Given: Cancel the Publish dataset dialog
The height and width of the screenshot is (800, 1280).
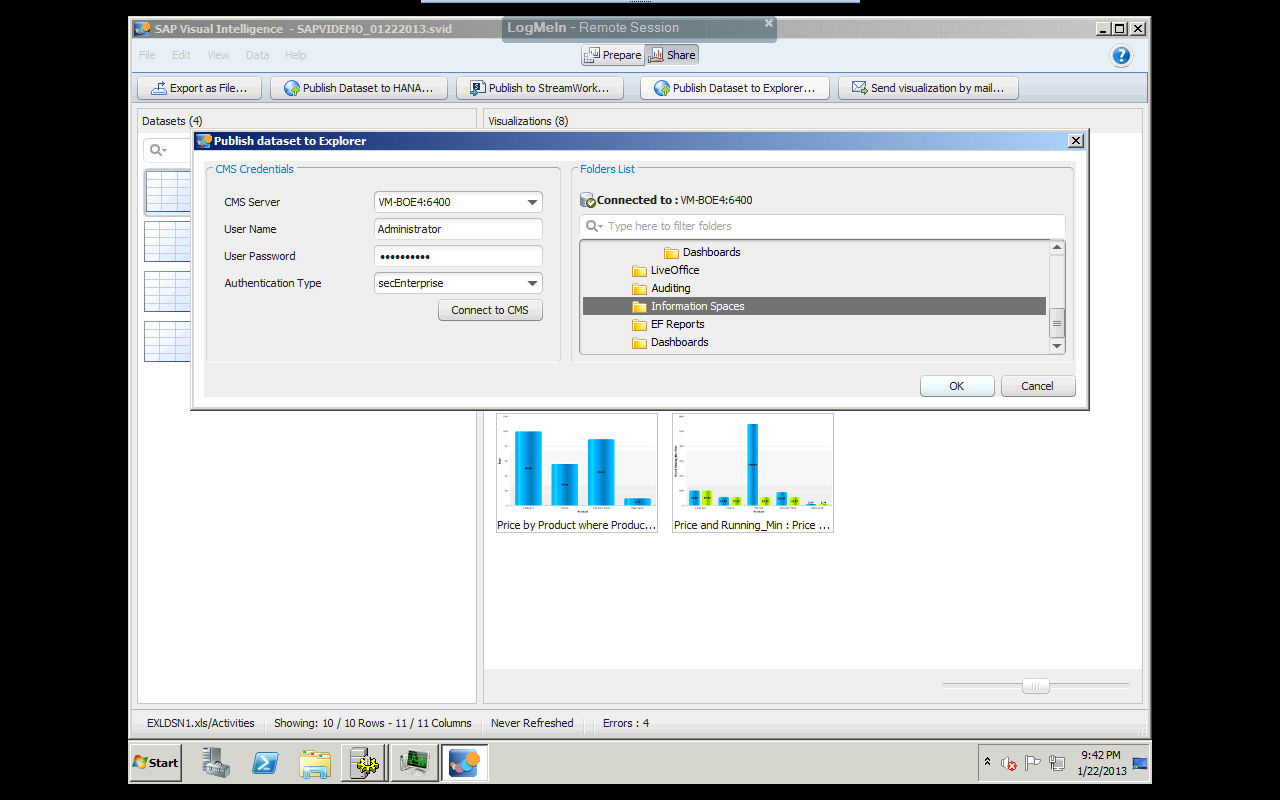Looking at the screenshot, I should point(1037,386).
